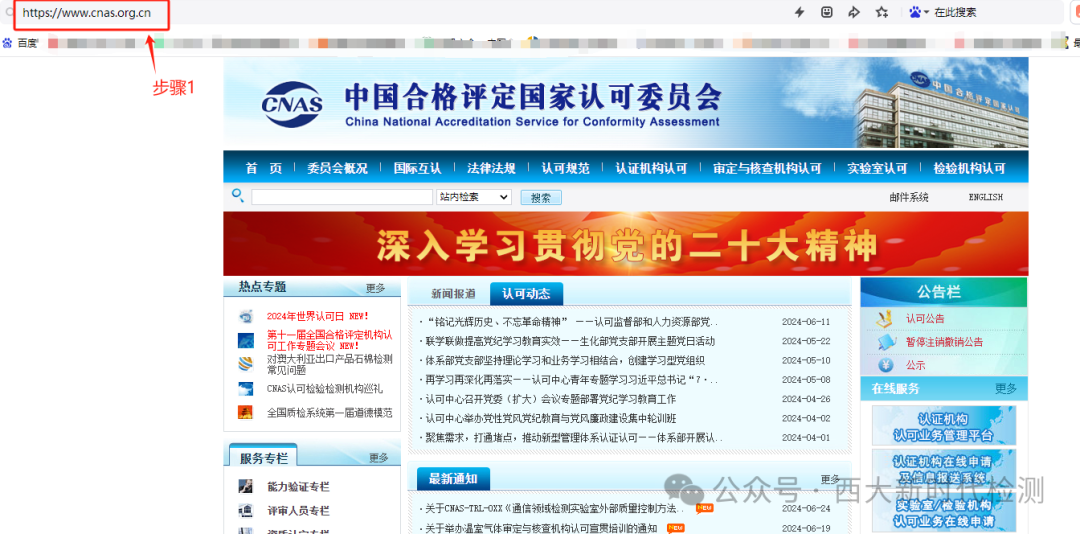Screen dimensions: 1080x534
Task: Open the 联学联做提高党纪学习教育实效 article
Action: coord(570,341)
